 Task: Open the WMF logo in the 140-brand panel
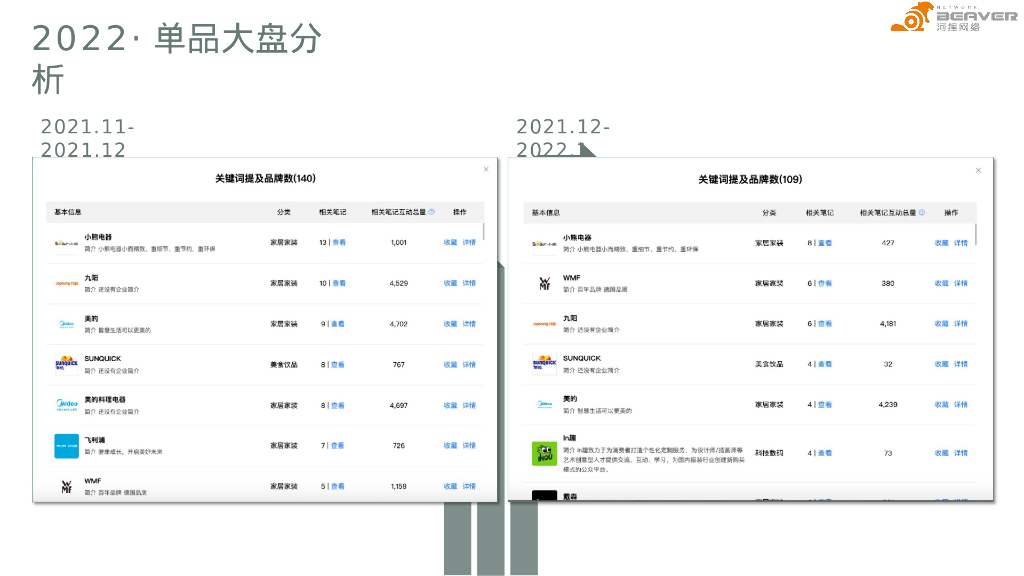[67, 487]
